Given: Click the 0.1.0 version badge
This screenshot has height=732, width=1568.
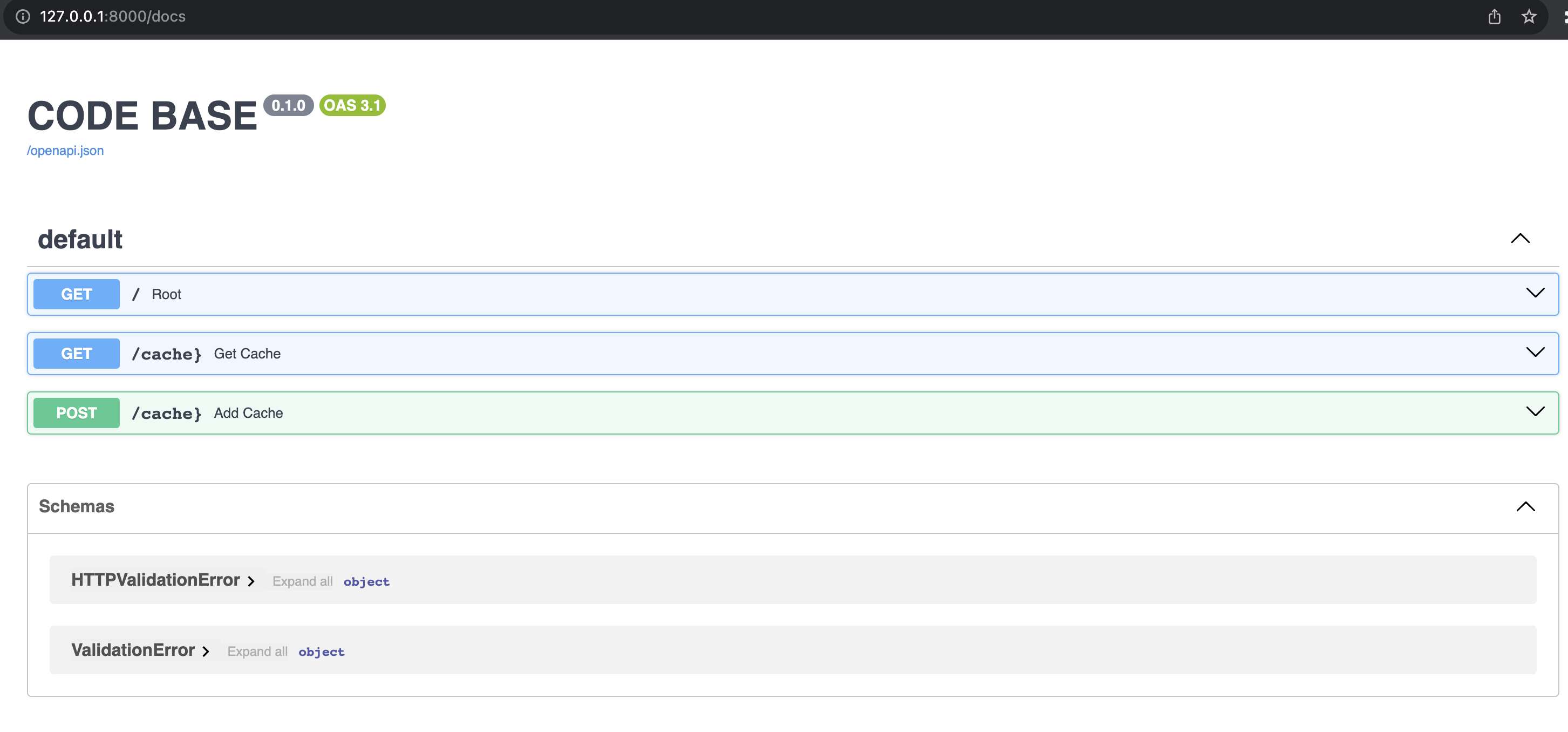Looking at the screenshot, I should click(289, 105).
